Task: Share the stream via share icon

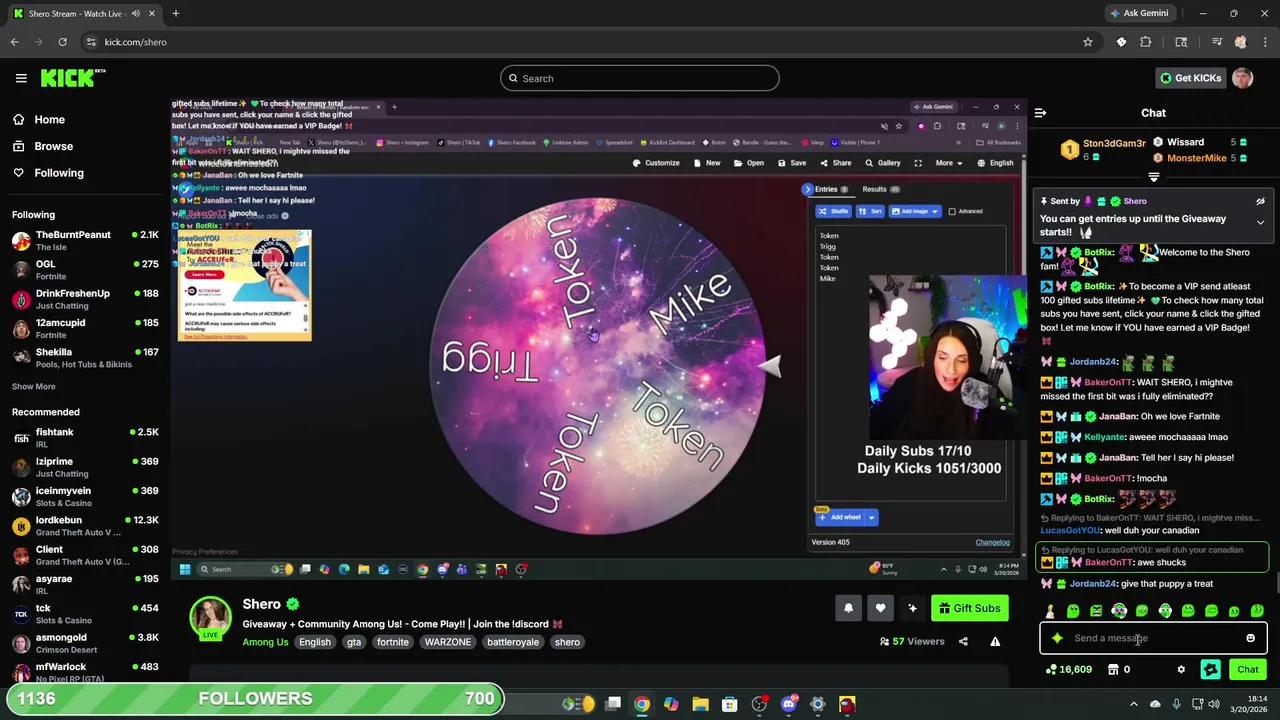Action: coord(963,642)
